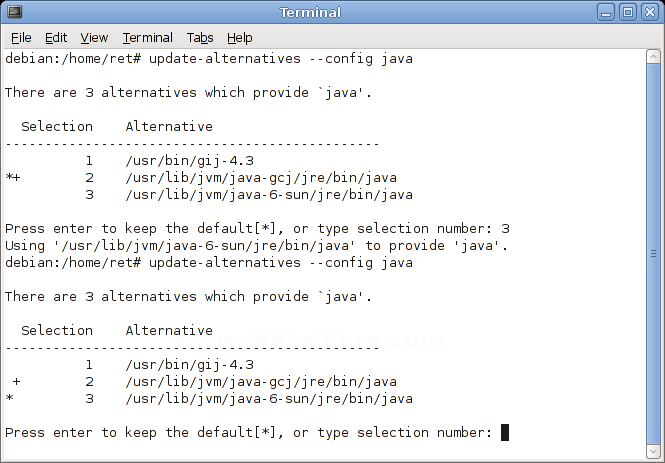Click the Terminal title text in title bar

310,12
